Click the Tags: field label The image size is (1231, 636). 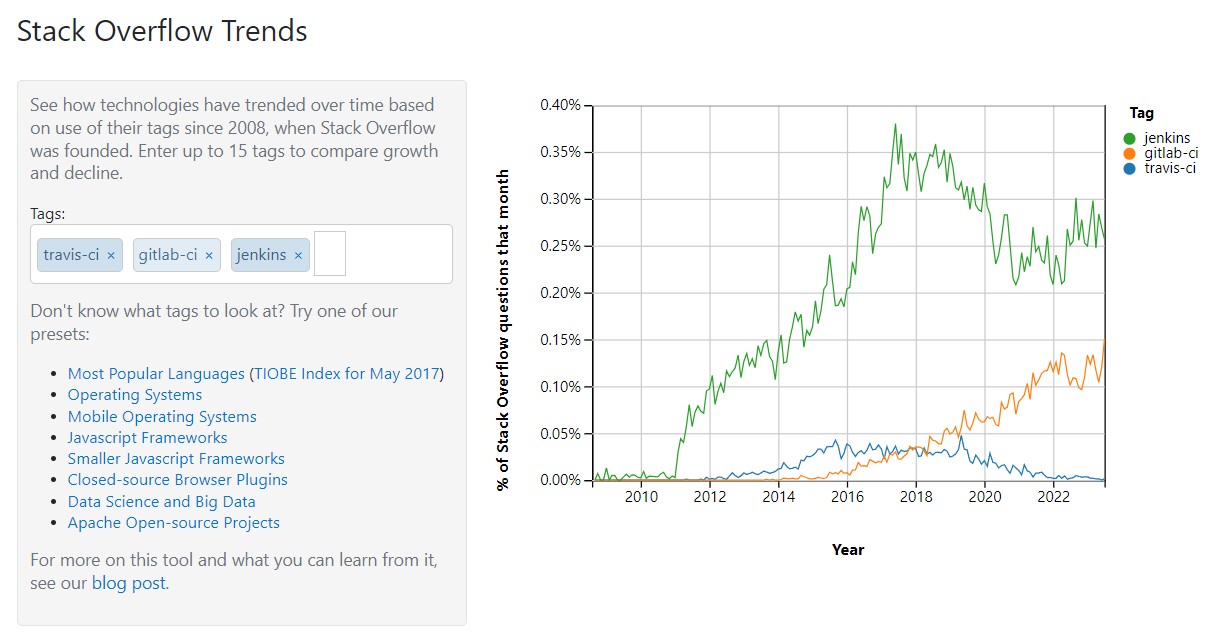click(x=47, y=214)
